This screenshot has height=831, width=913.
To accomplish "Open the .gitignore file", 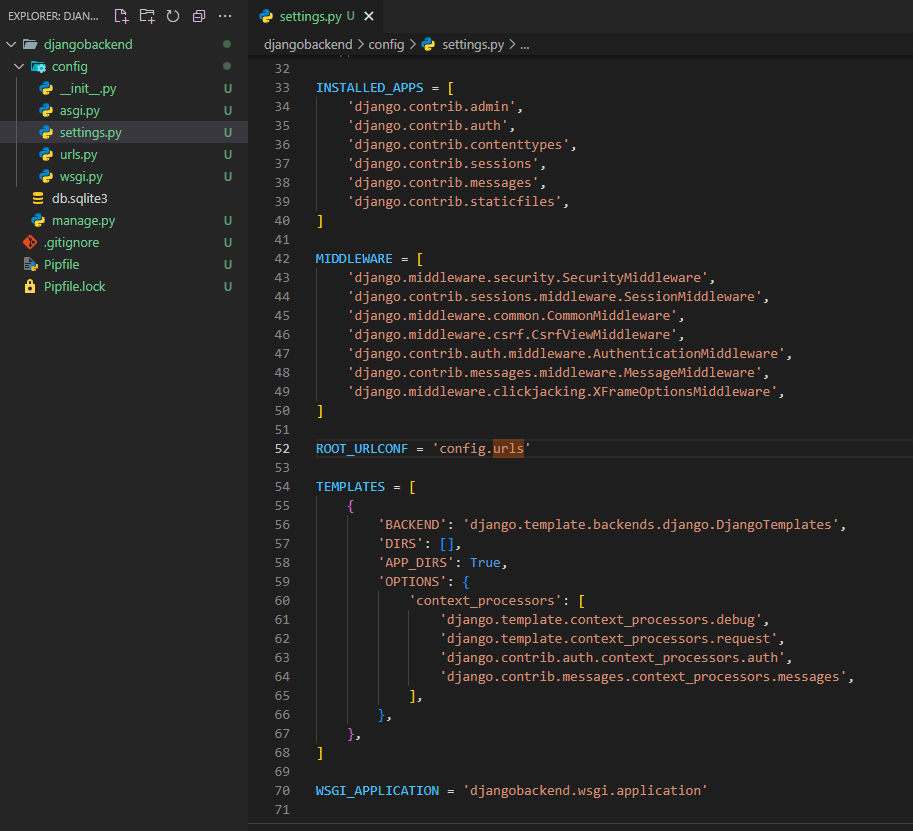I will (x=71, y=242).
